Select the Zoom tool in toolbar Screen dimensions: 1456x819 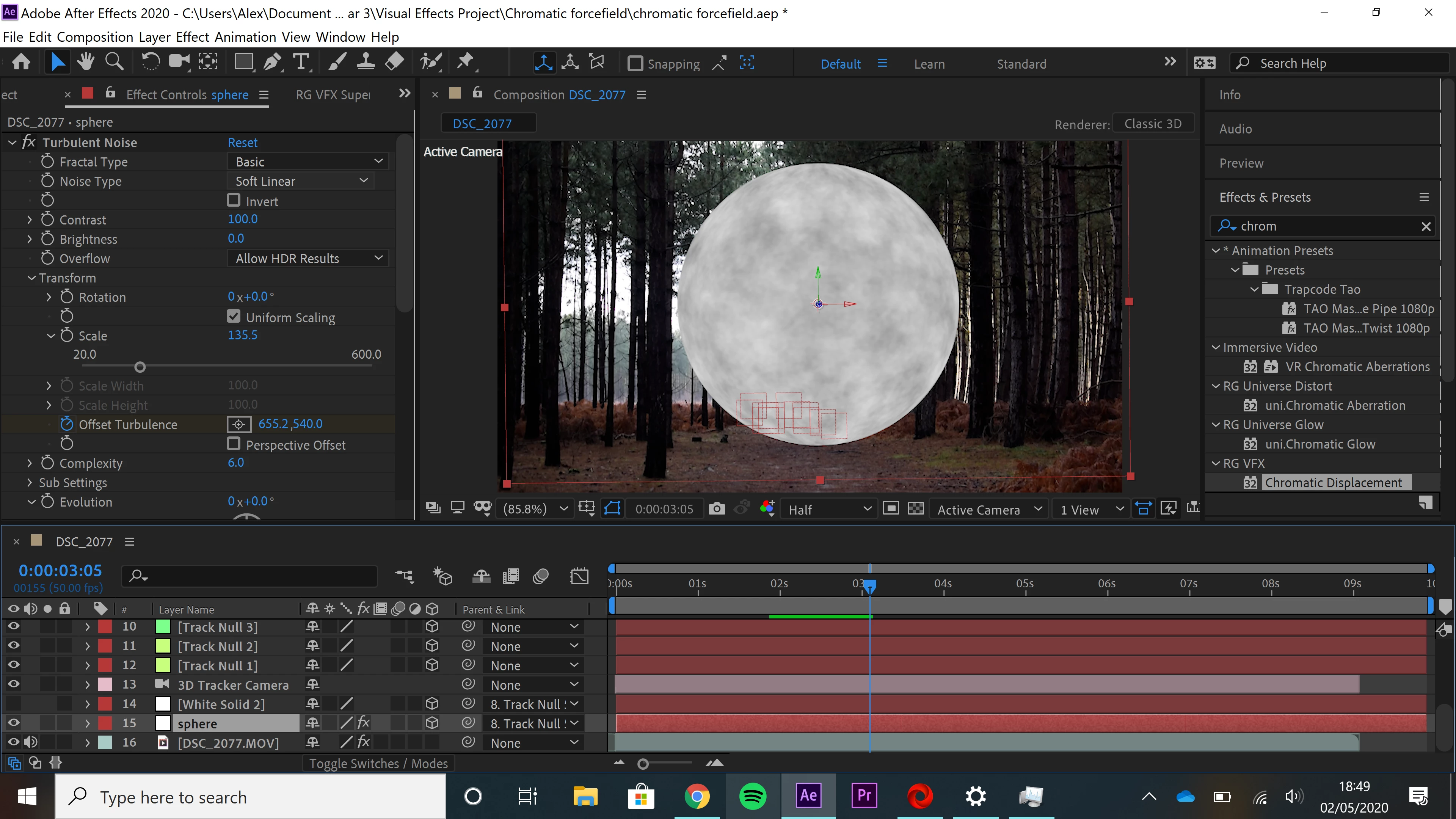pos(114,61)
